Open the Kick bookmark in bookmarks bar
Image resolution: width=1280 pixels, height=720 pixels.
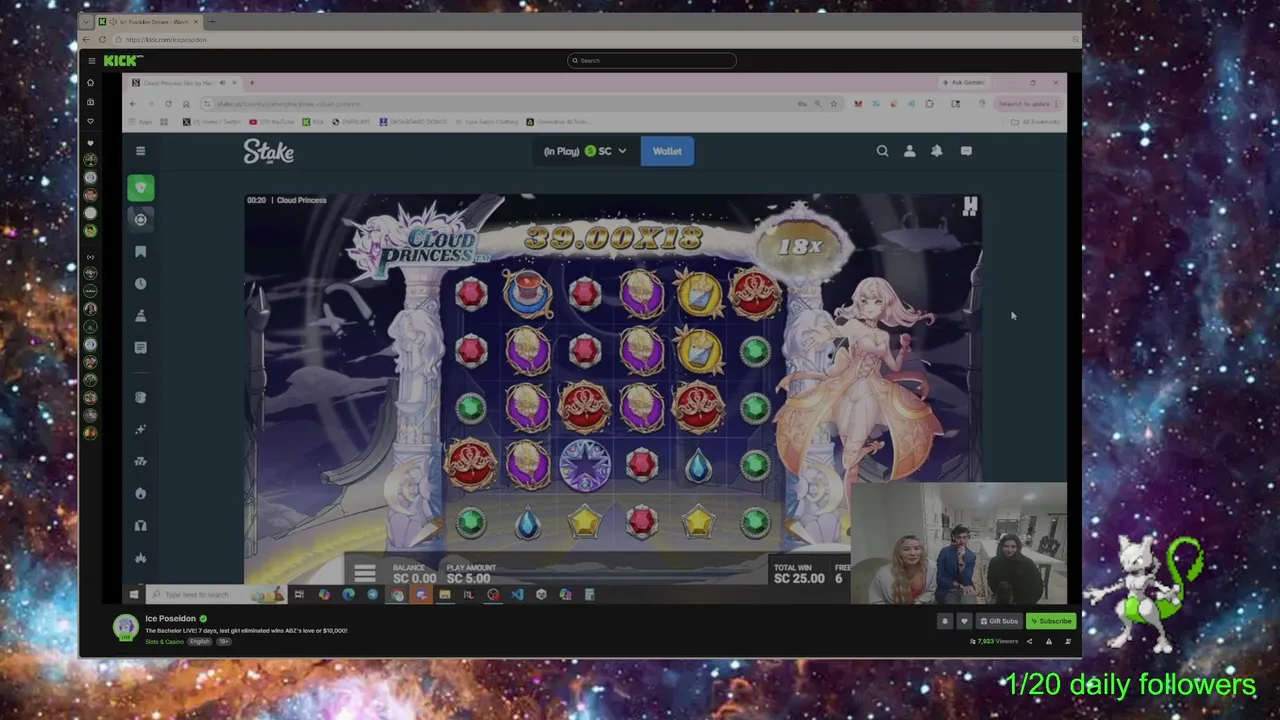313,122
